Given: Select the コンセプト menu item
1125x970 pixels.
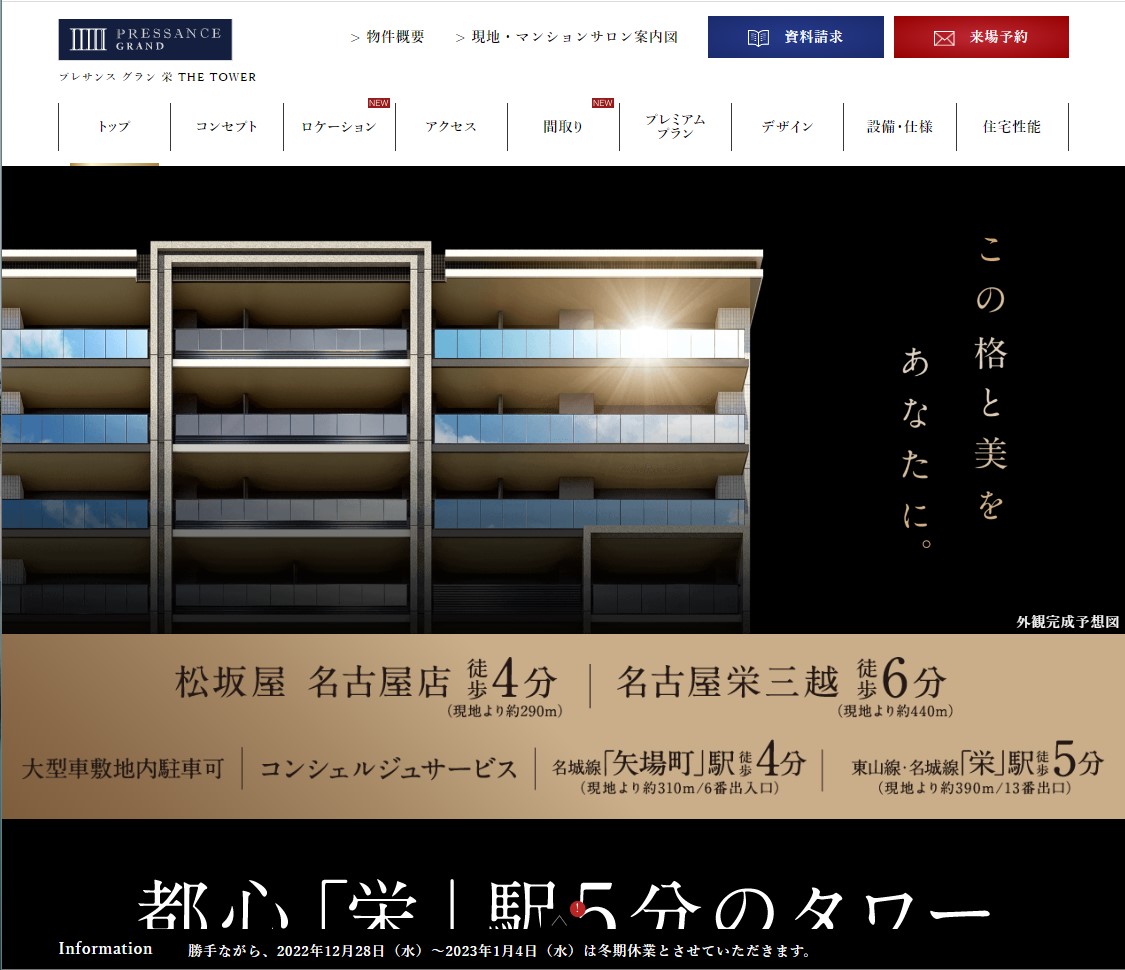Looking at the screenshot, I should coord(227,127).
